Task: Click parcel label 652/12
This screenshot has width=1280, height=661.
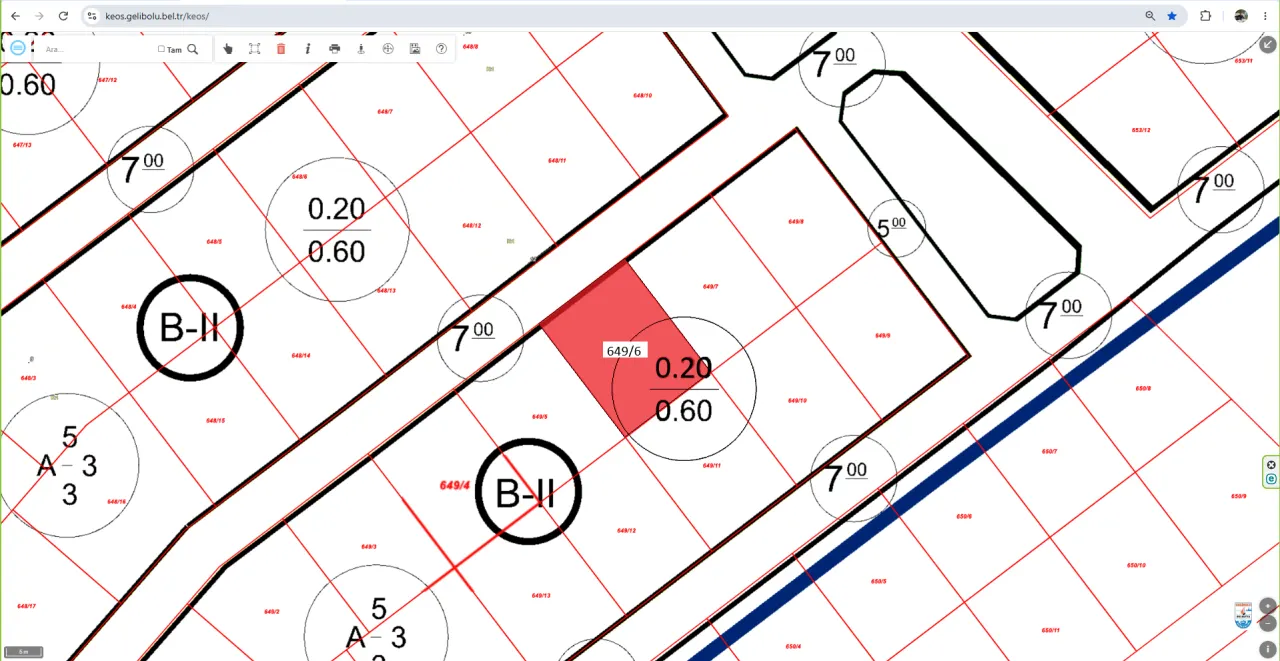Action: [1140, 130]
